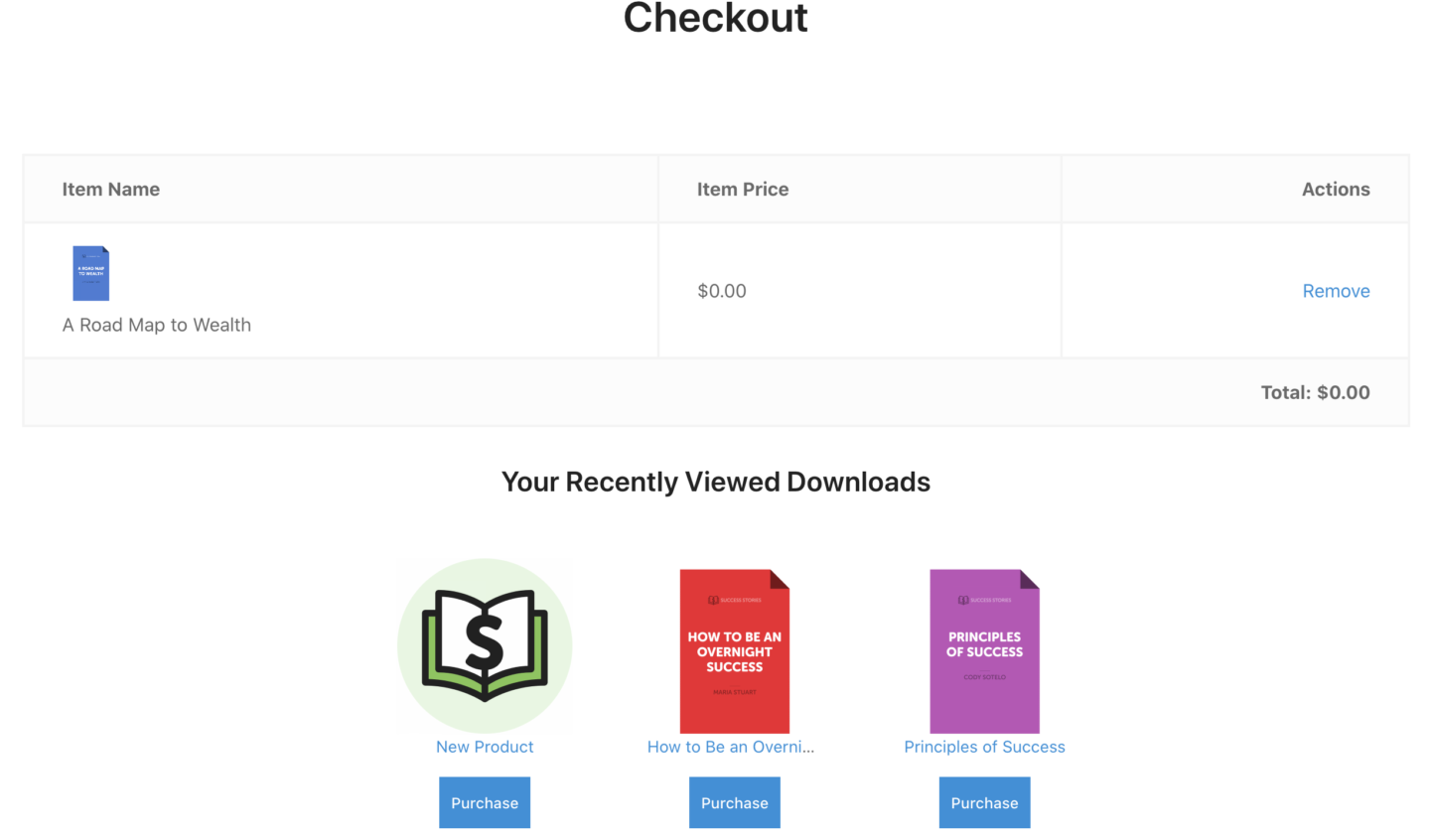This screenshot has width=1430, height=840.
Task: Remove A Road Map to Wealth from cart
Action: (x=1336, y=290)
